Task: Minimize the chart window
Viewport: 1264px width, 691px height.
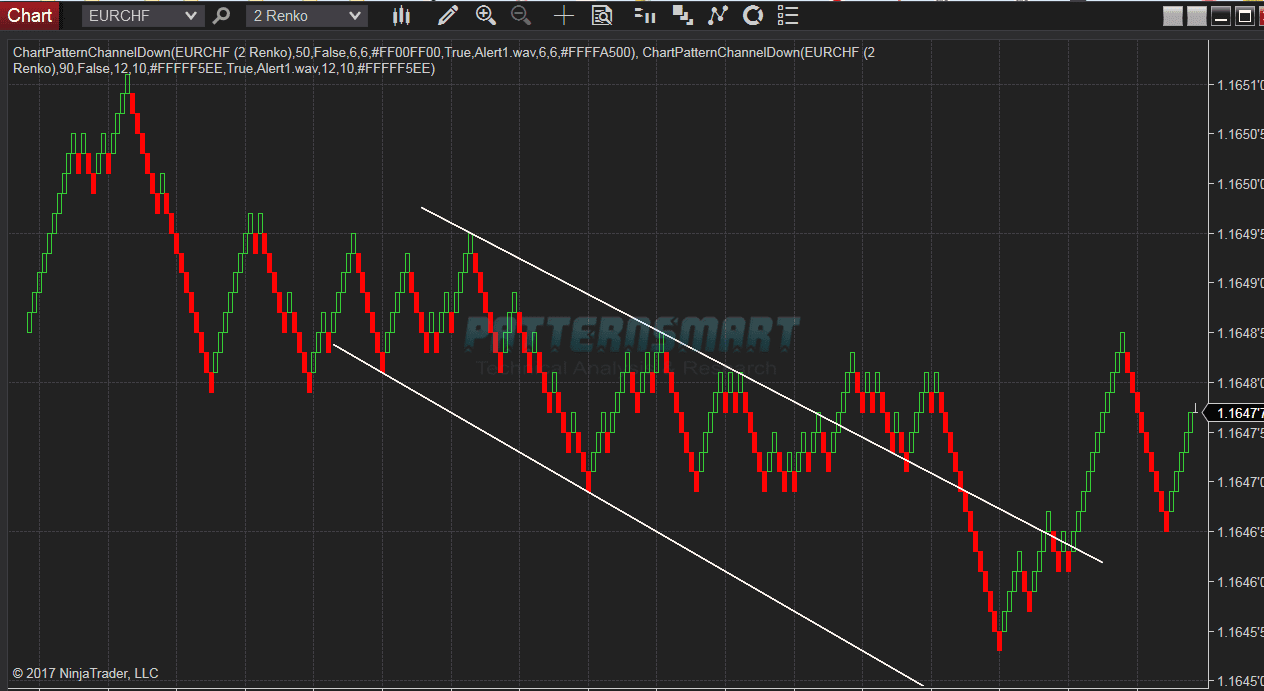Action: pyautogui.click(x=1220, y=15)
